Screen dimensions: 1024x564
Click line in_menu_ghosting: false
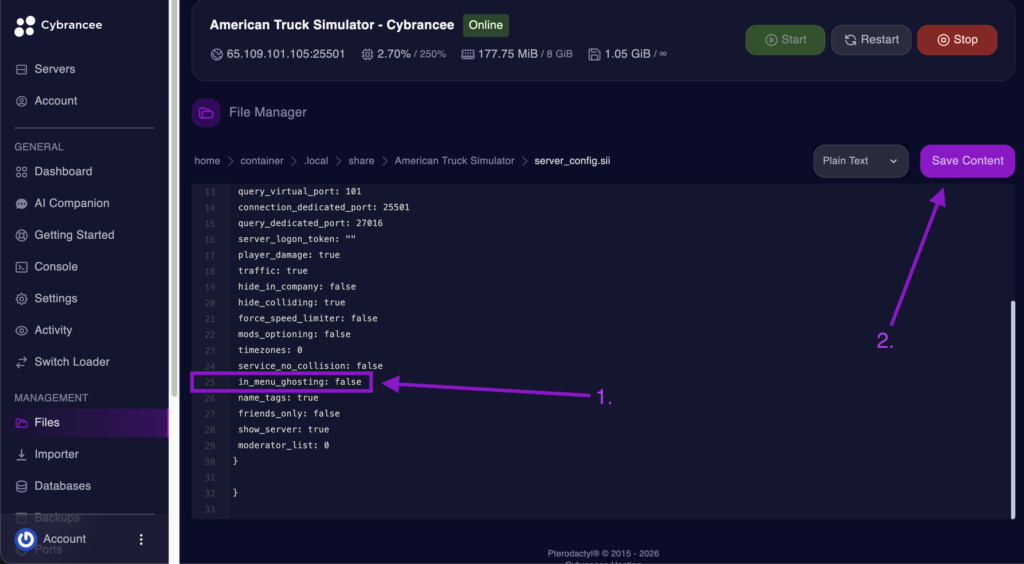(x=300, y=382)
